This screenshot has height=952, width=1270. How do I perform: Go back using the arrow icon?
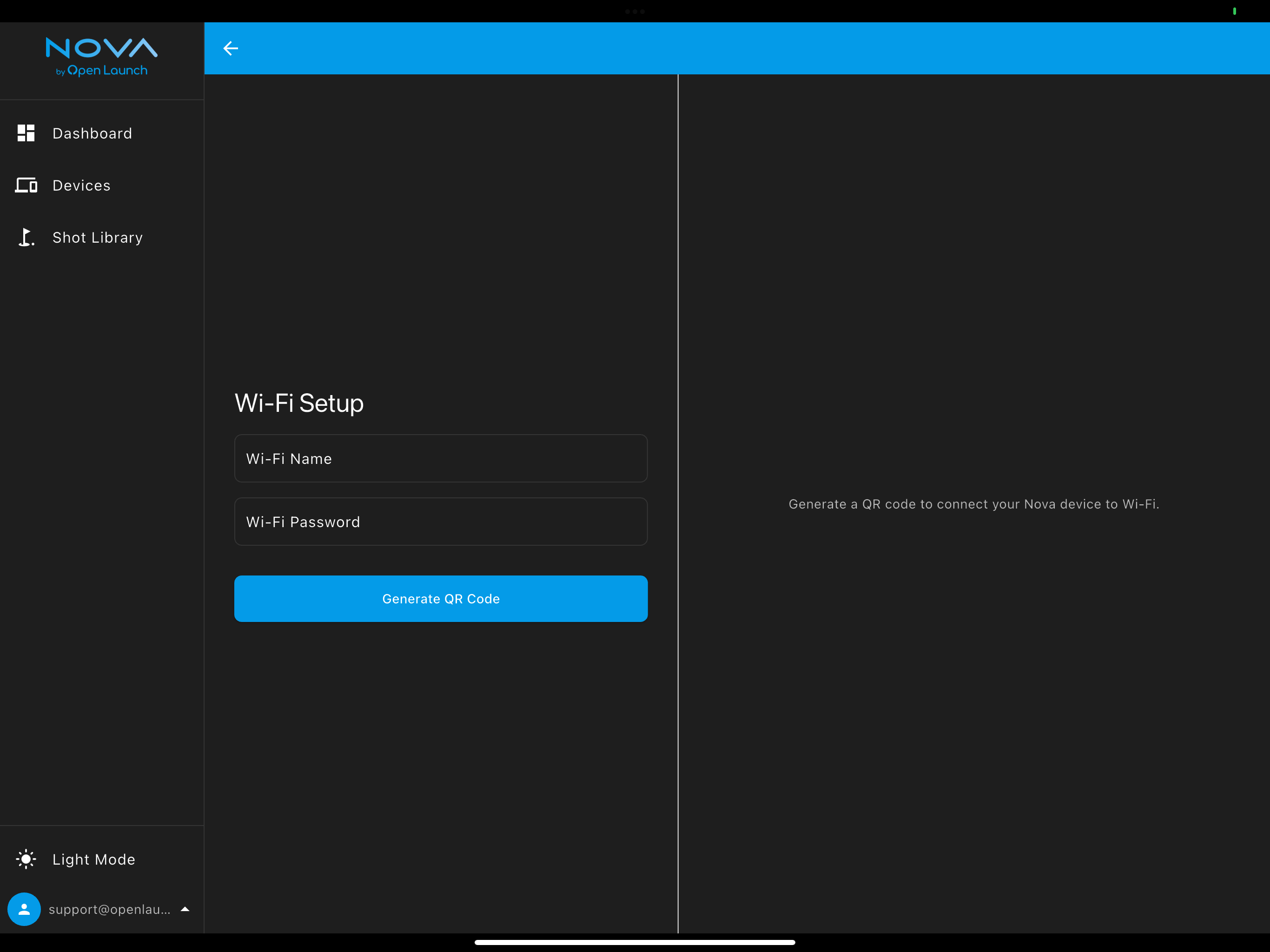click(231, 48)
